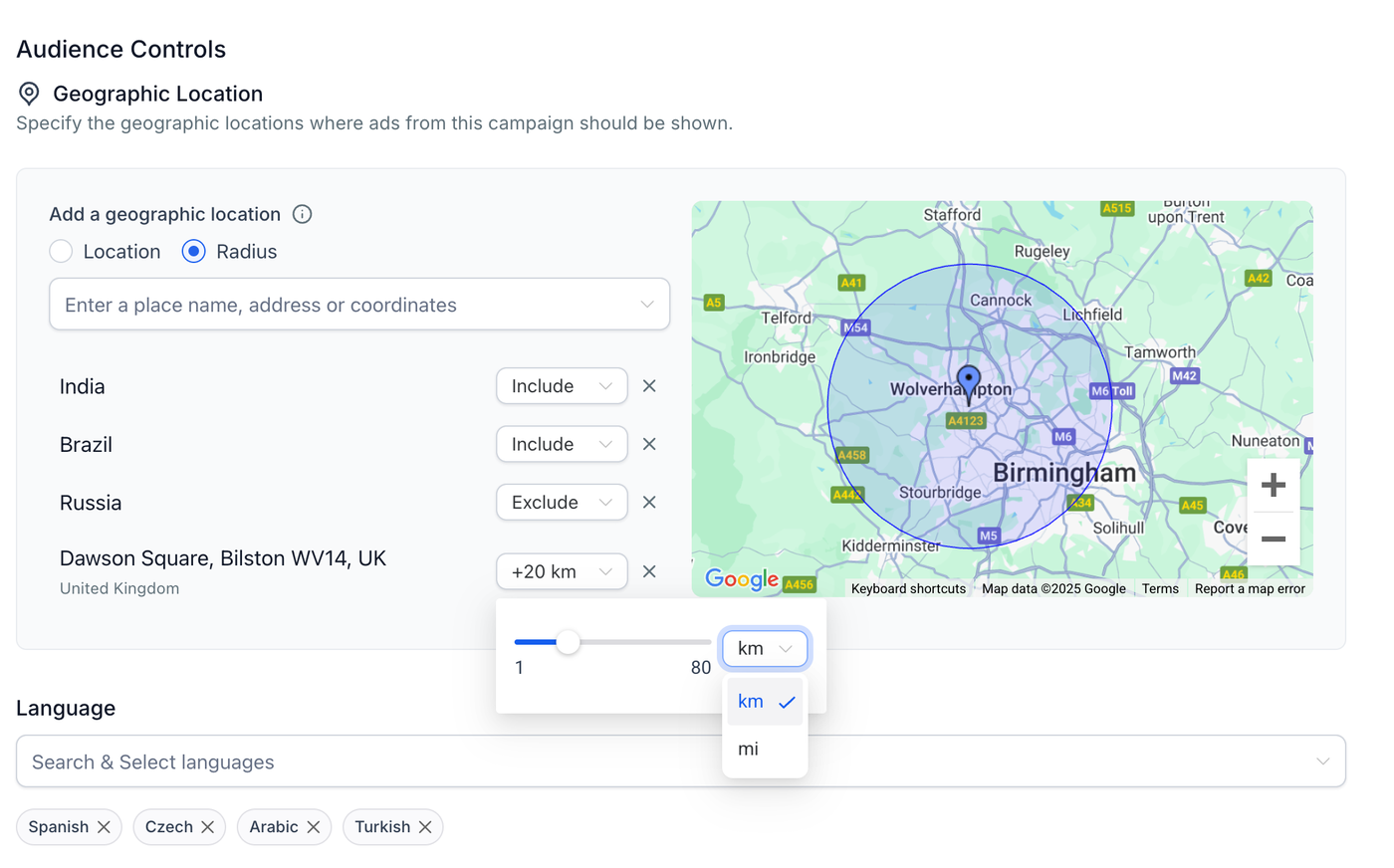
Task: Remove the Turkish language chip
Action: pos(425,827)
